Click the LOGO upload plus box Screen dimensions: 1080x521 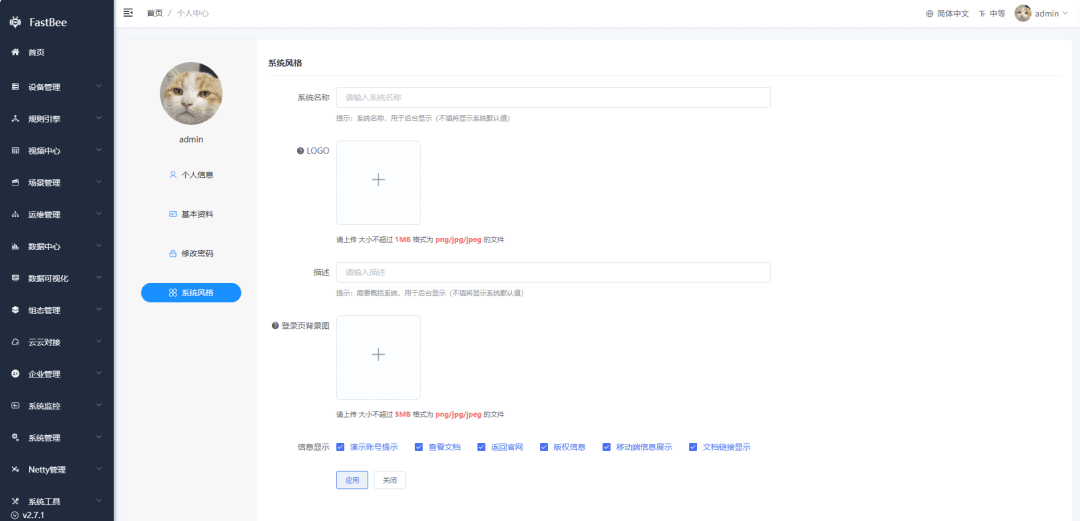(378, 183)
